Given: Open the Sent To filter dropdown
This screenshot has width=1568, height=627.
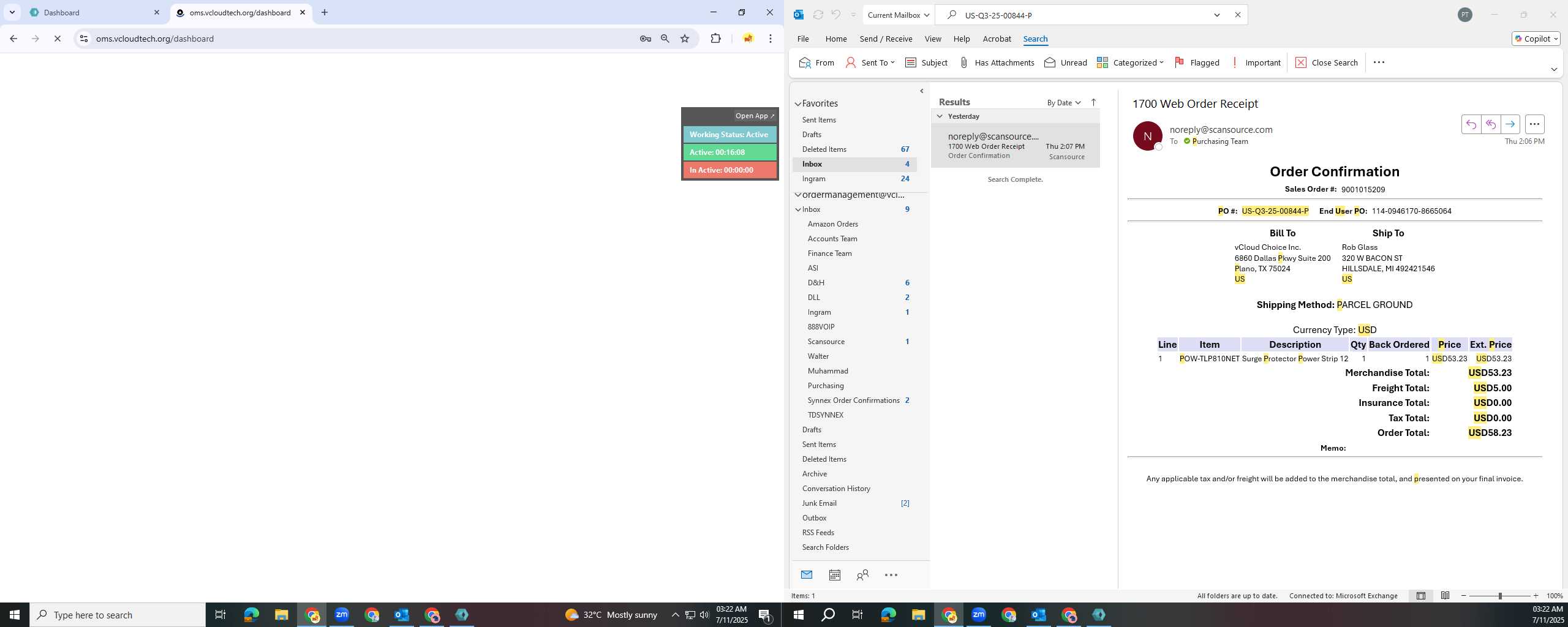Looking at the screenshot, I should coord(870,62).
